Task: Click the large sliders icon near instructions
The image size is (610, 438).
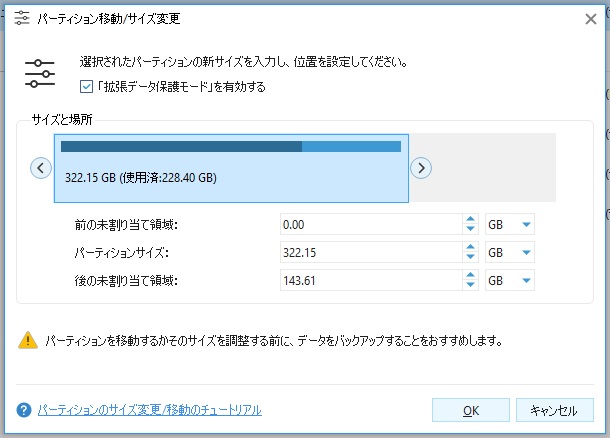Action: 40,74
